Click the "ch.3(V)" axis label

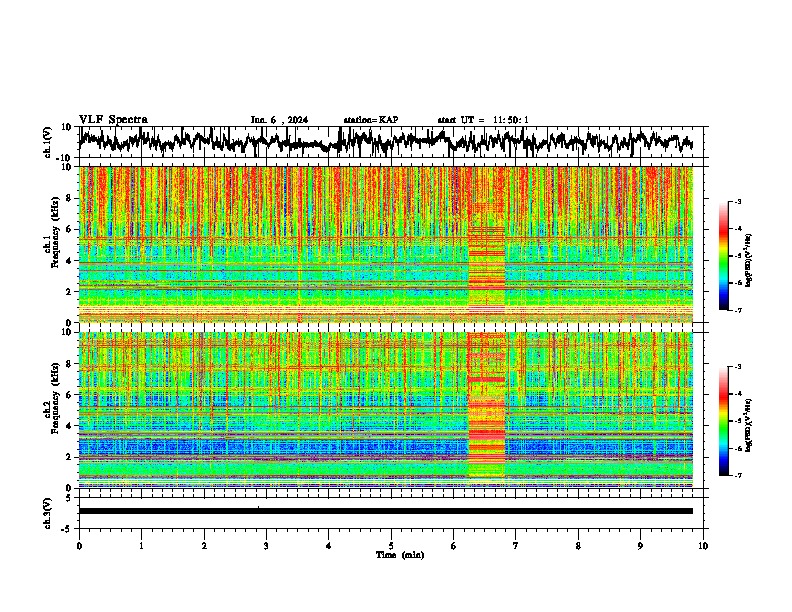click(48, 514)
